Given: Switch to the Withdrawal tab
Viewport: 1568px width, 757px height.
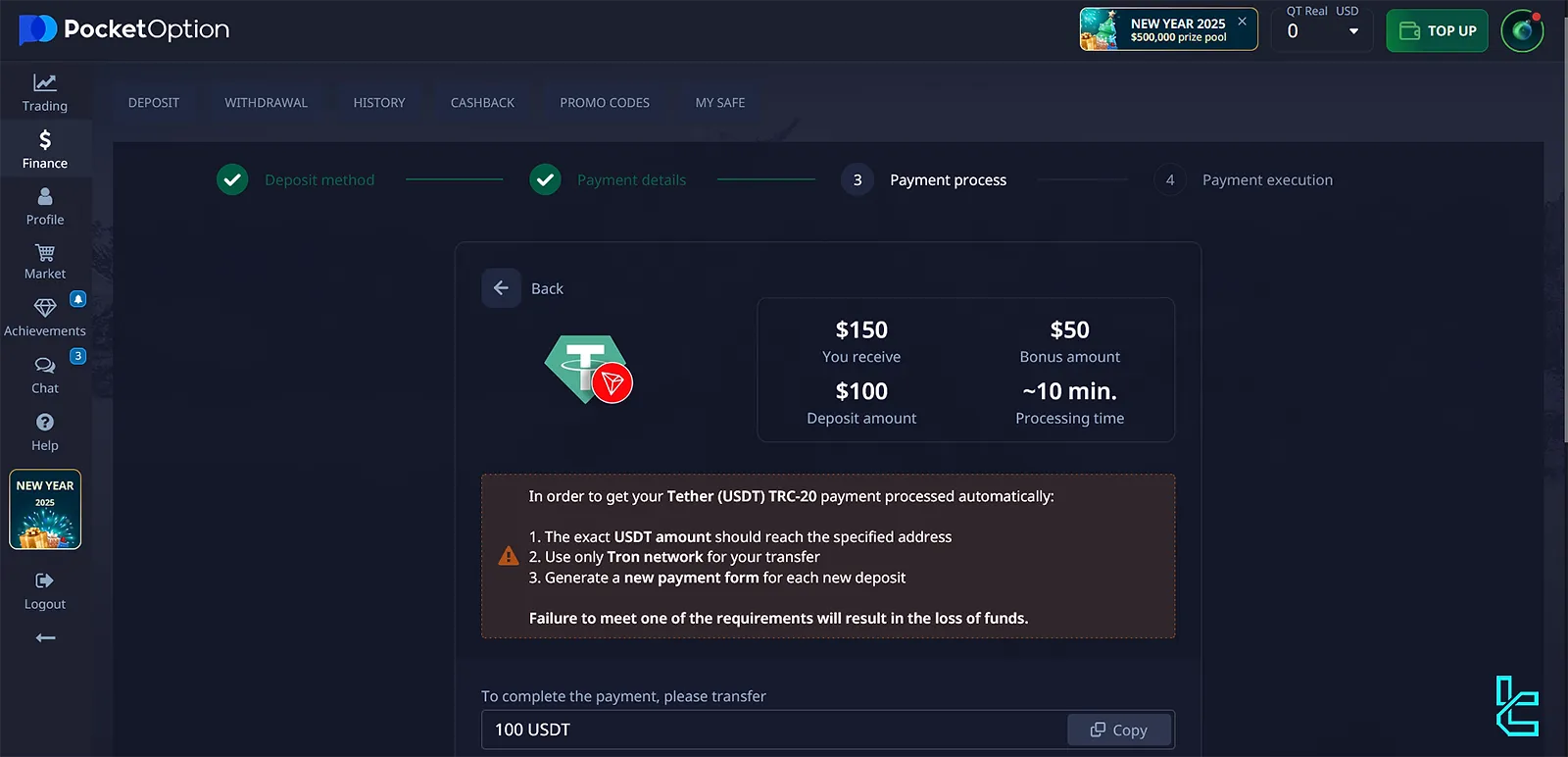Looking at the screenshot, I should click(267, 103).
